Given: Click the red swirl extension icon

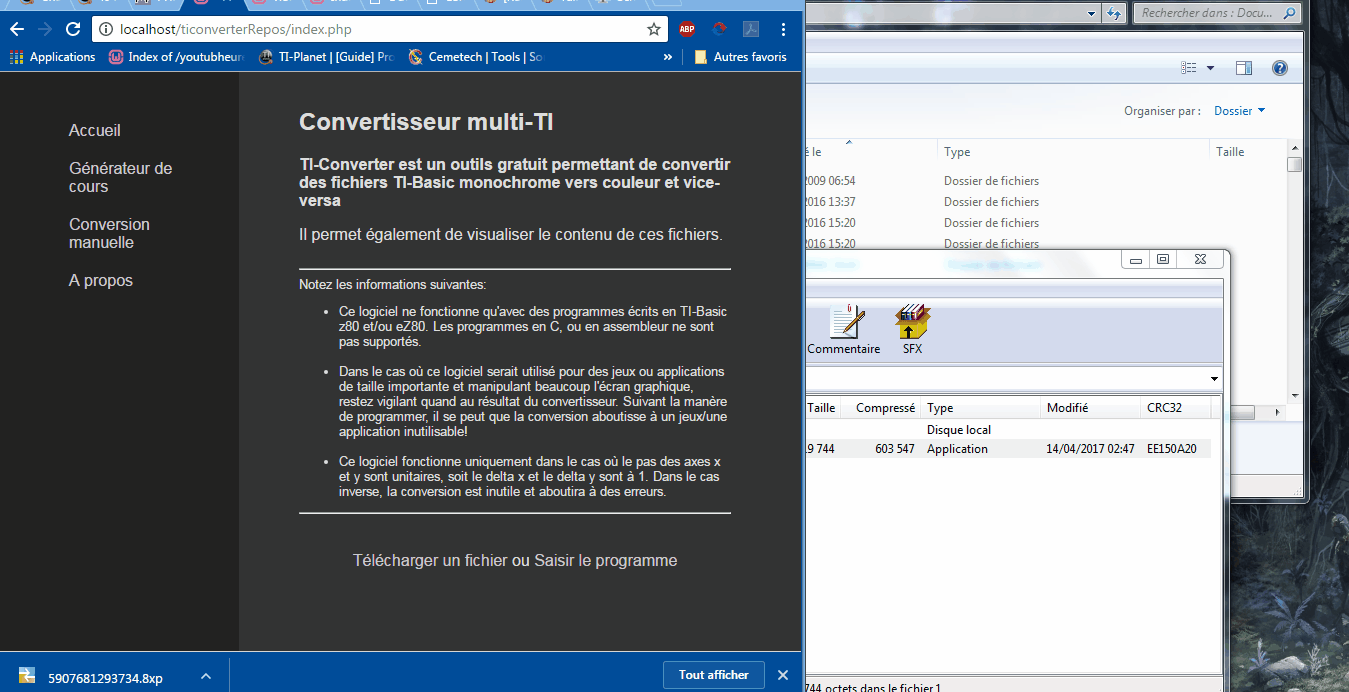Looking at the screenshot, I should point(718,30).
